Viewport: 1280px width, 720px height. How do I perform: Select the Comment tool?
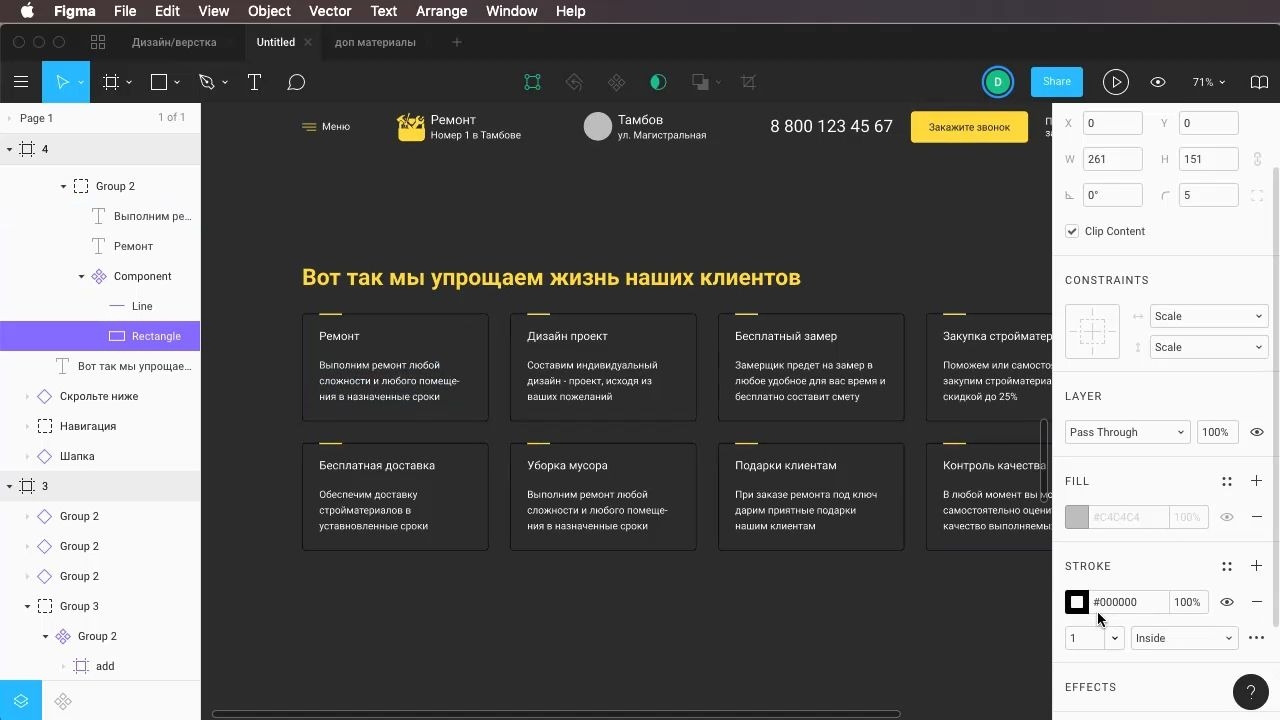296,82
